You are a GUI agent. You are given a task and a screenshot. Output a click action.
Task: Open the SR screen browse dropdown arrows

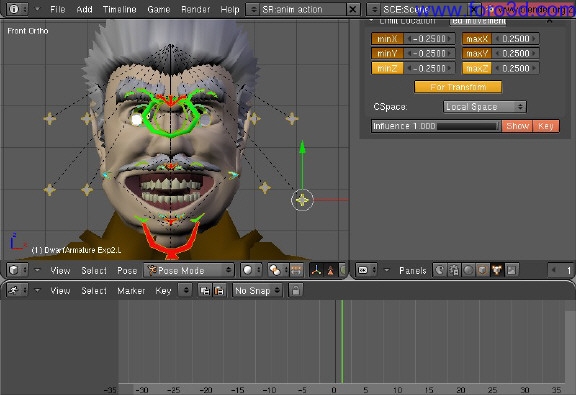tap(253, 9)
